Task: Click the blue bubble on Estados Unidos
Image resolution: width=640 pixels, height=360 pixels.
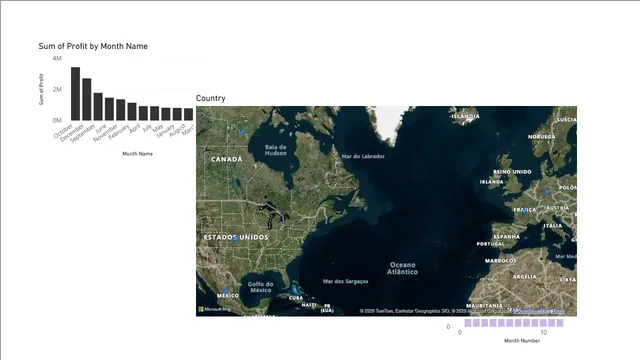Action: coord(236,239)
